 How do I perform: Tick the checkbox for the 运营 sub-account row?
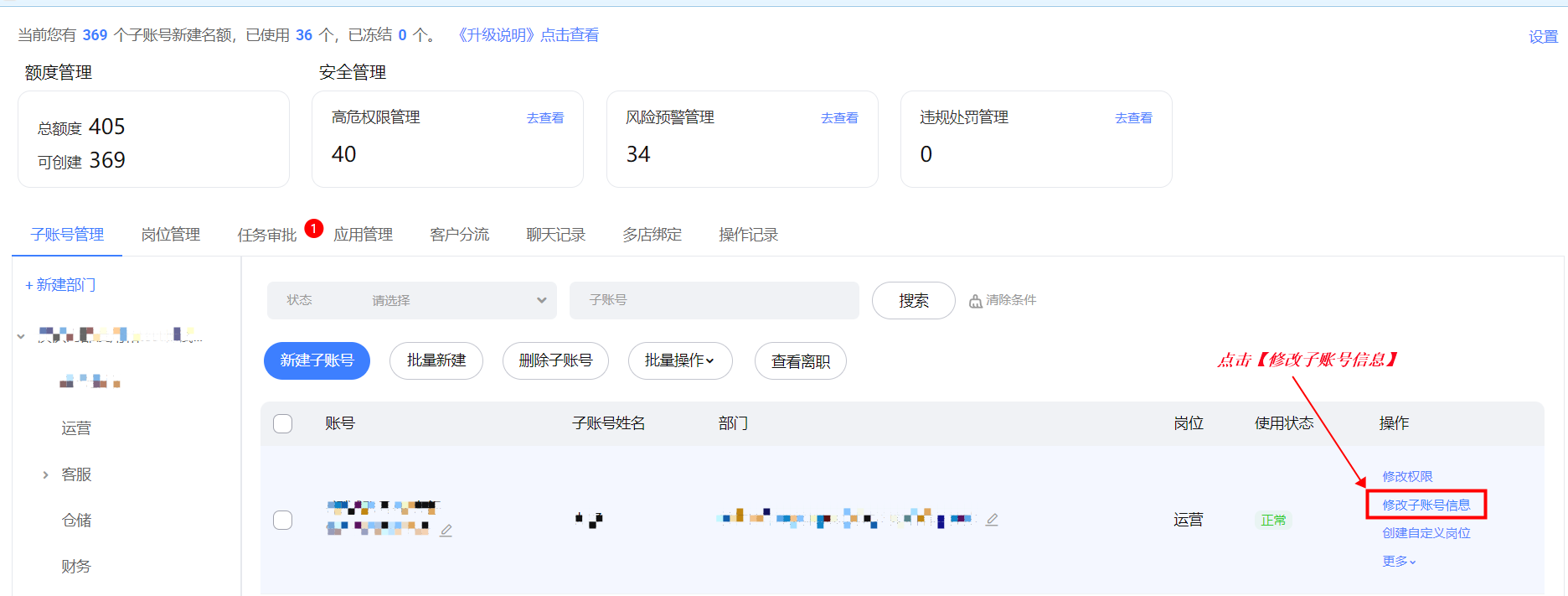(283, 520)
